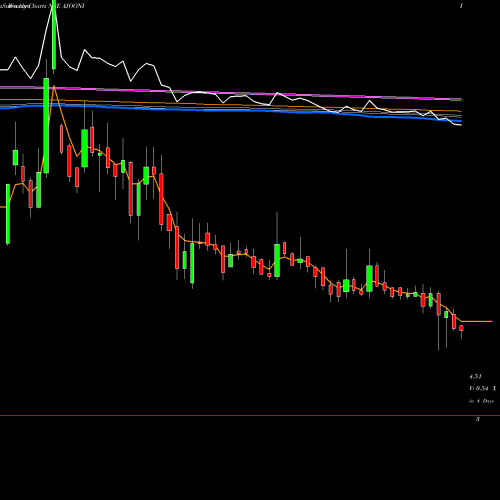Screen dimensions: 500x500
Task: Click the V: 0.54 X volume label
Action: click(482, 388)
